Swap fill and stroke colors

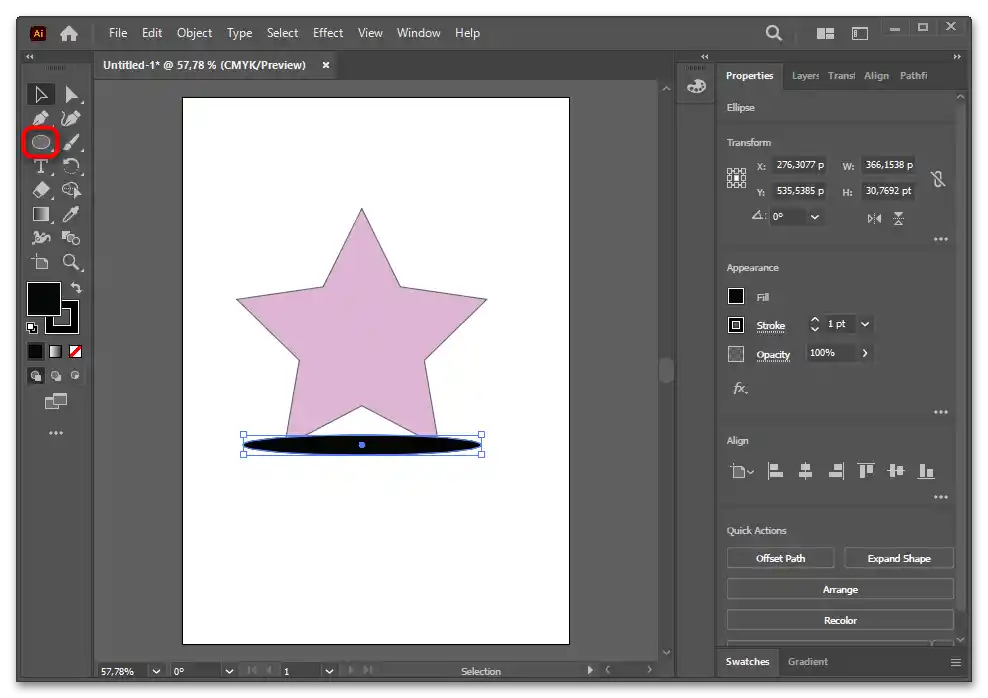pos(76,288)
